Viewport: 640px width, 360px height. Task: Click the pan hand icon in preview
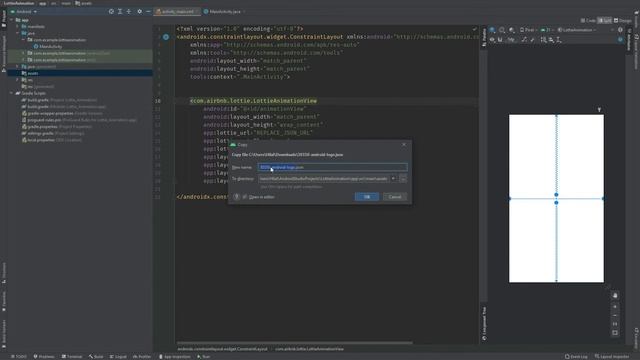click(615, 295)
